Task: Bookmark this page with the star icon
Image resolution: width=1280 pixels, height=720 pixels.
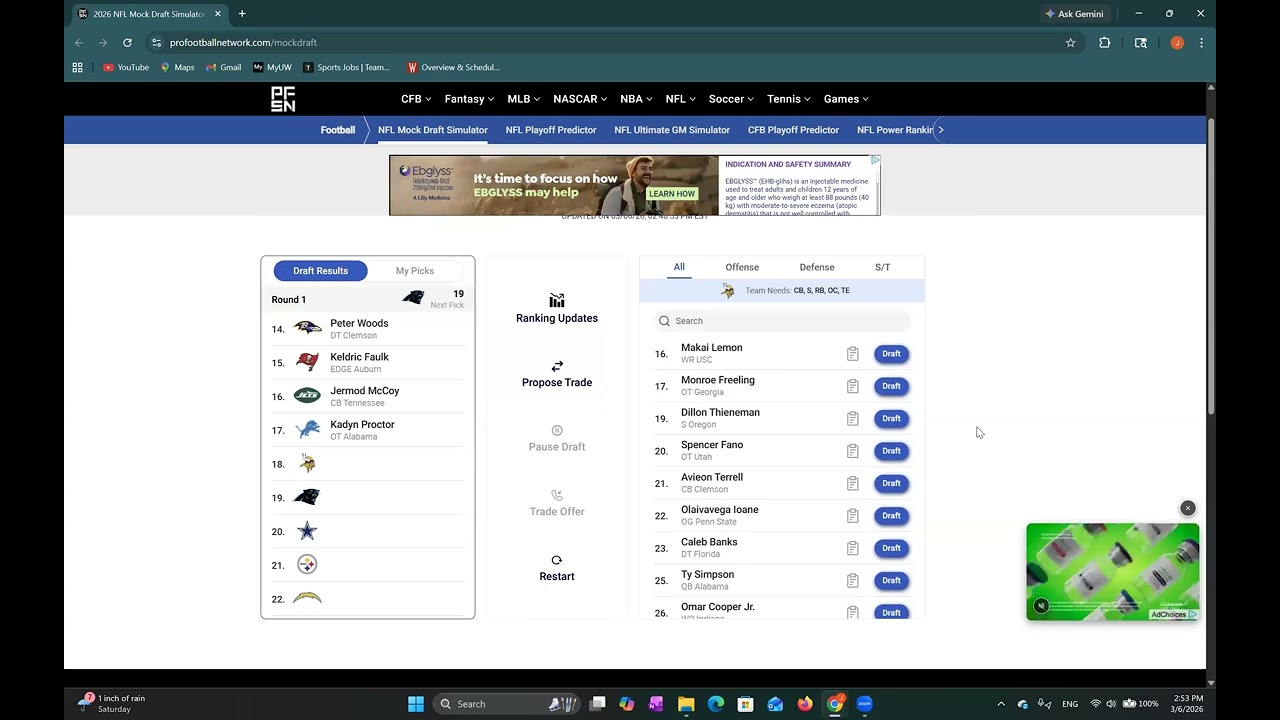Action: point(1070,43)
